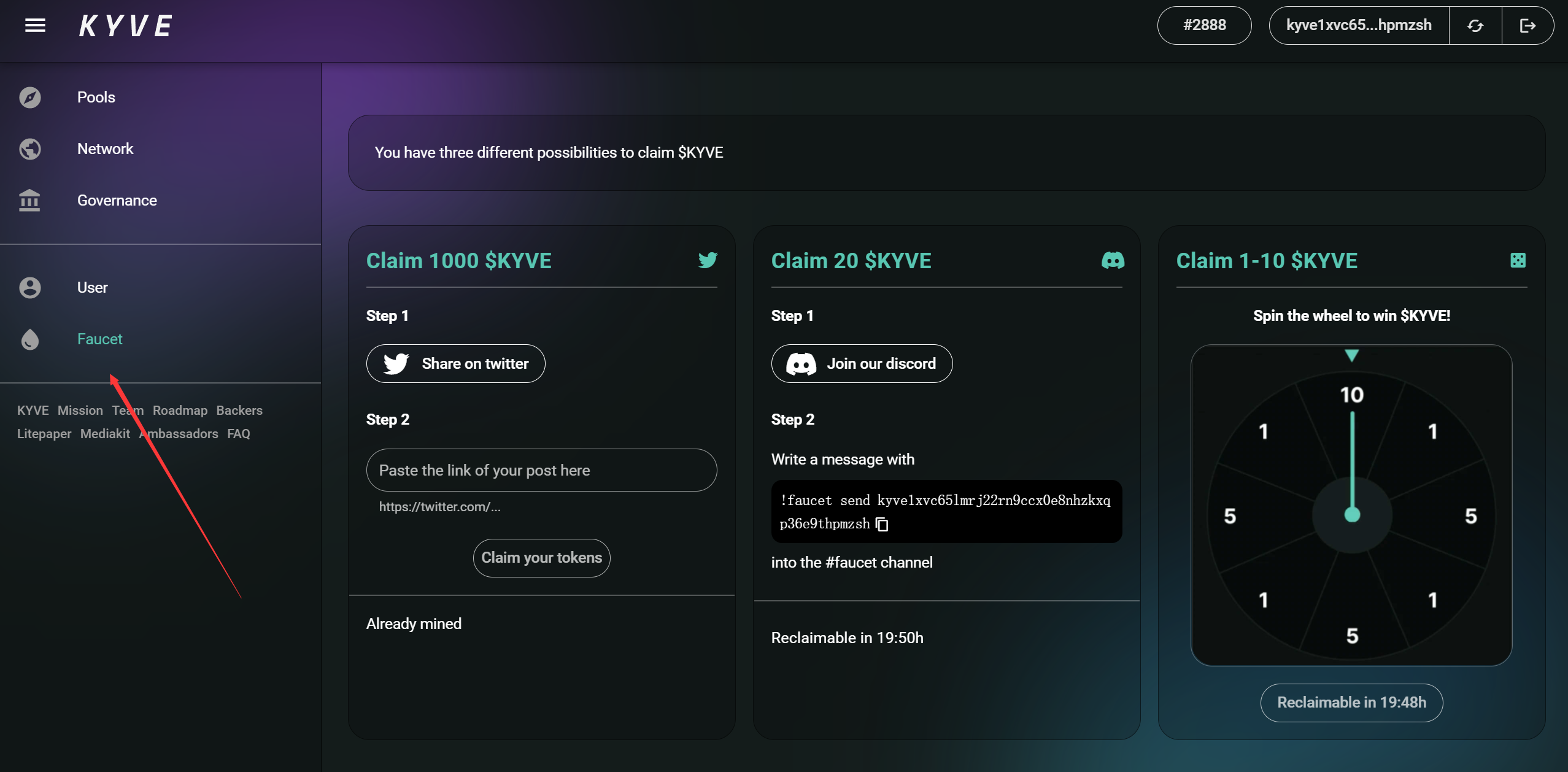Open the Litepaper footer link
Screen dimensions: 1568x772
point(44,433)
